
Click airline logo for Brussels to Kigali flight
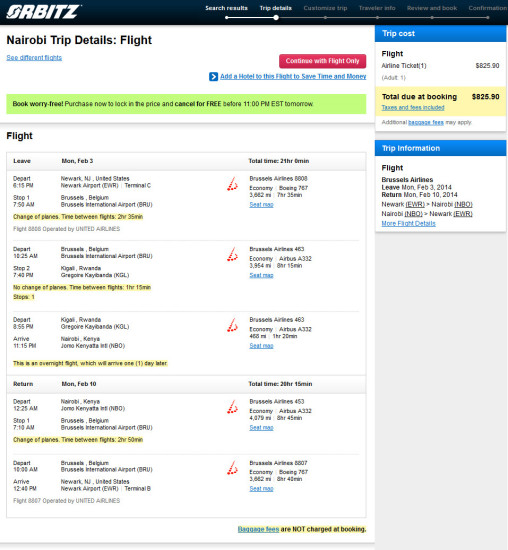(232, 255)
